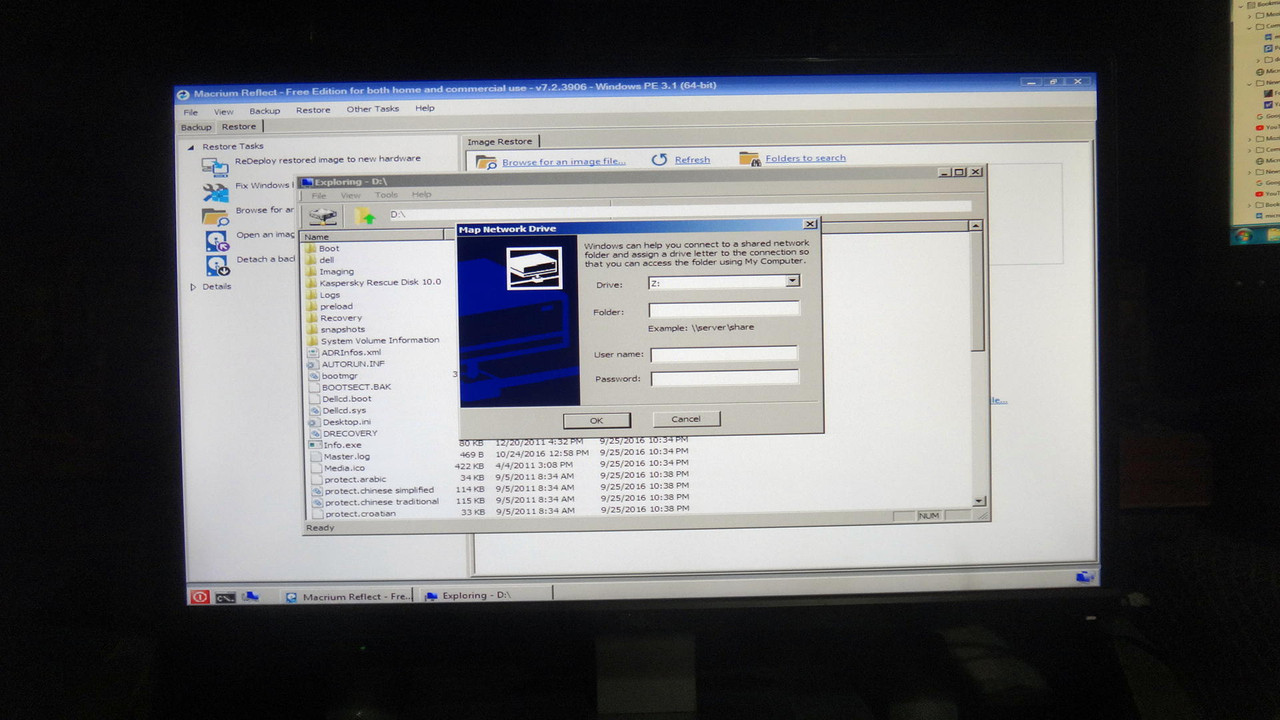This screenshot has width=1280, height=720.
Task: Click the Exploring - D:\ taskbar button
Action: click(486, 595)
